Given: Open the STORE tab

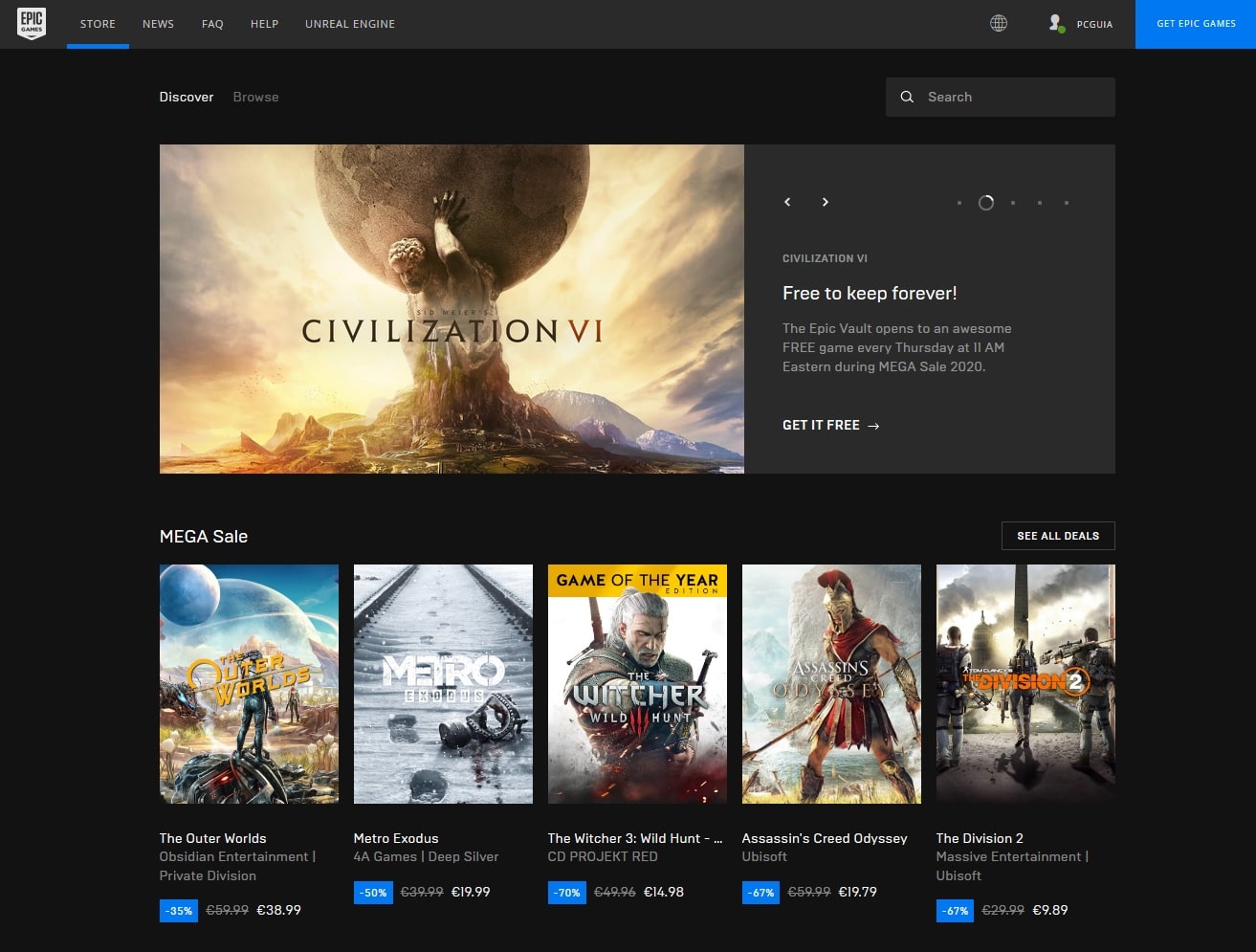Looking at the screenshot, I should [98, 24].
